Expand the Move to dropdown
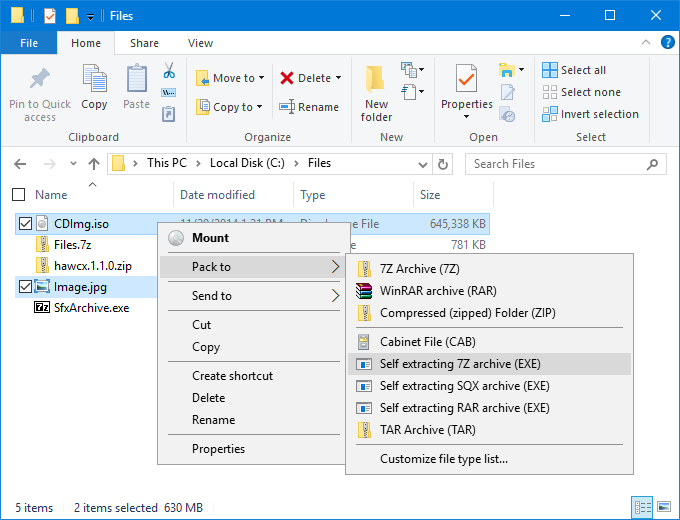This screenshot has width=680, height=520. [263, 78]
